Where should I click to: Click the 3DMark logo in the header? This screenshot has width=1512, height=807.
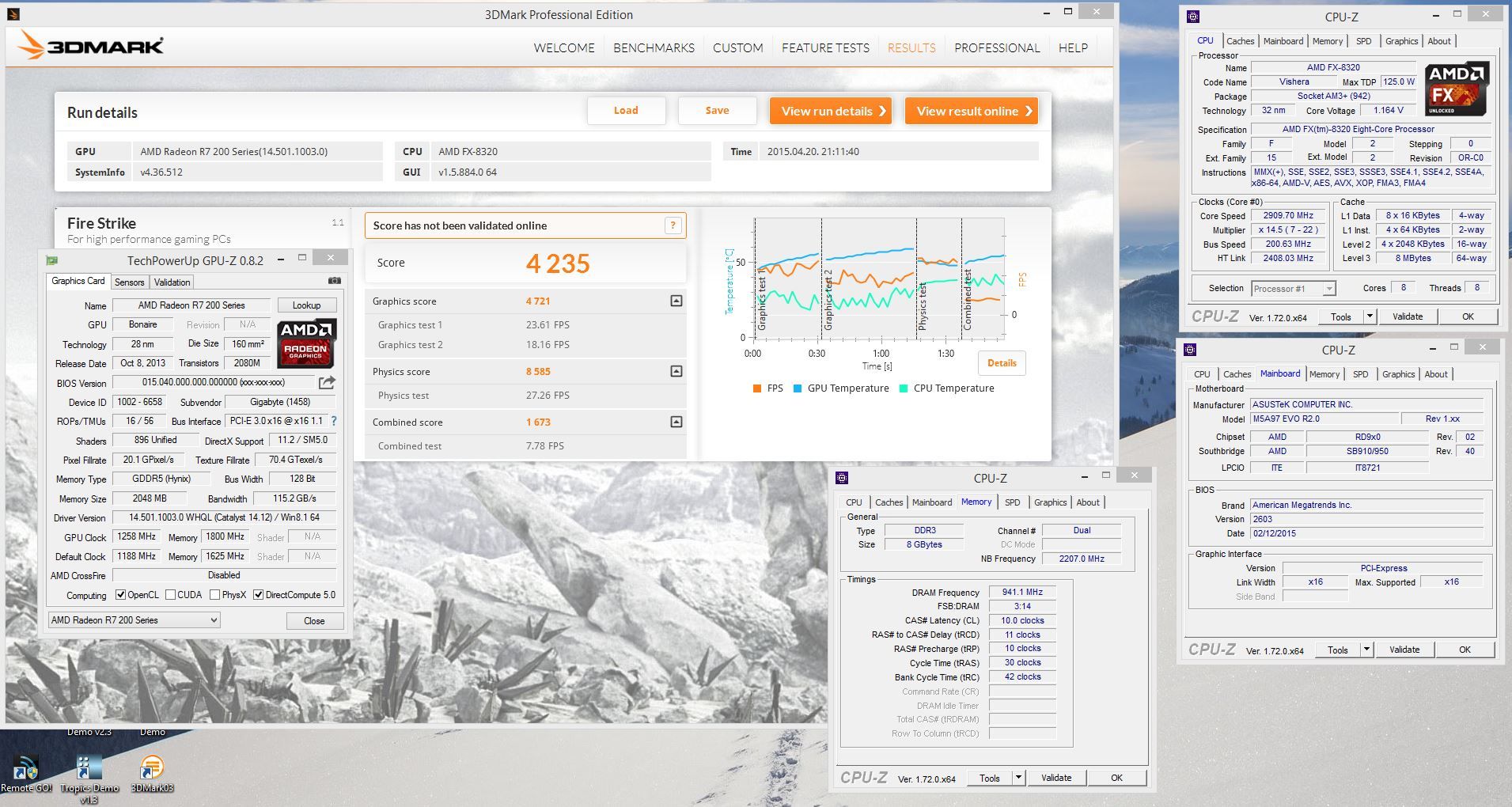pyautogui.click(x=91, y=45)
